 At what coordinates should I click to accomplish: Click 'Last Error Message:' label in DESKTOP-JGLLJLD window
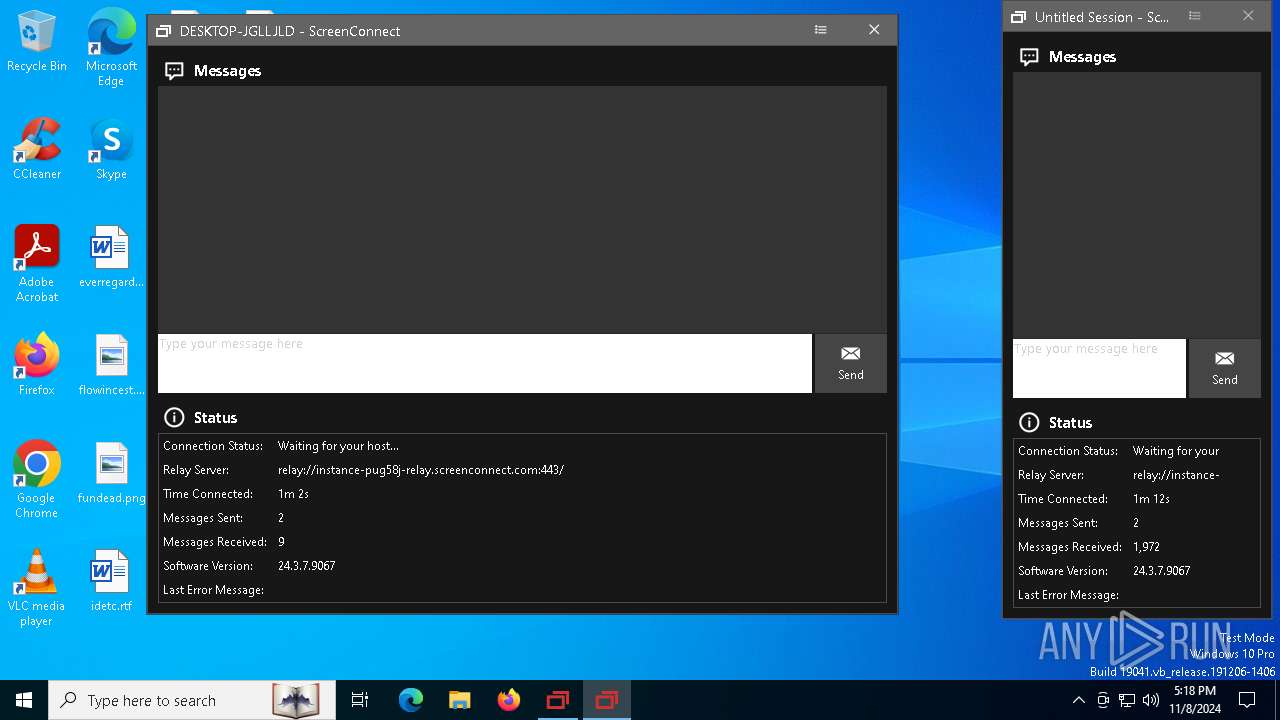coord(213,590)
